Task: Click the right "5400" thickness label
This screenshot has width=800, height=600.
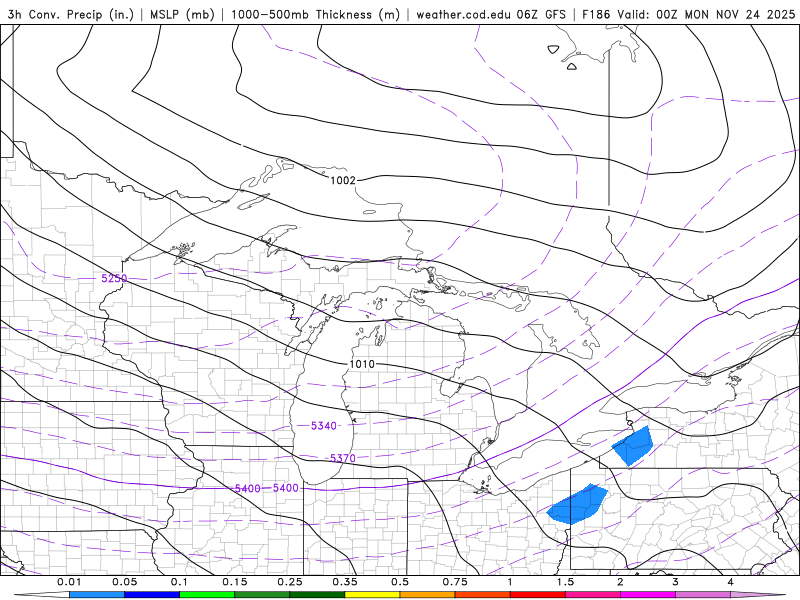Action: pyautogui.click(x=286, y=488)
